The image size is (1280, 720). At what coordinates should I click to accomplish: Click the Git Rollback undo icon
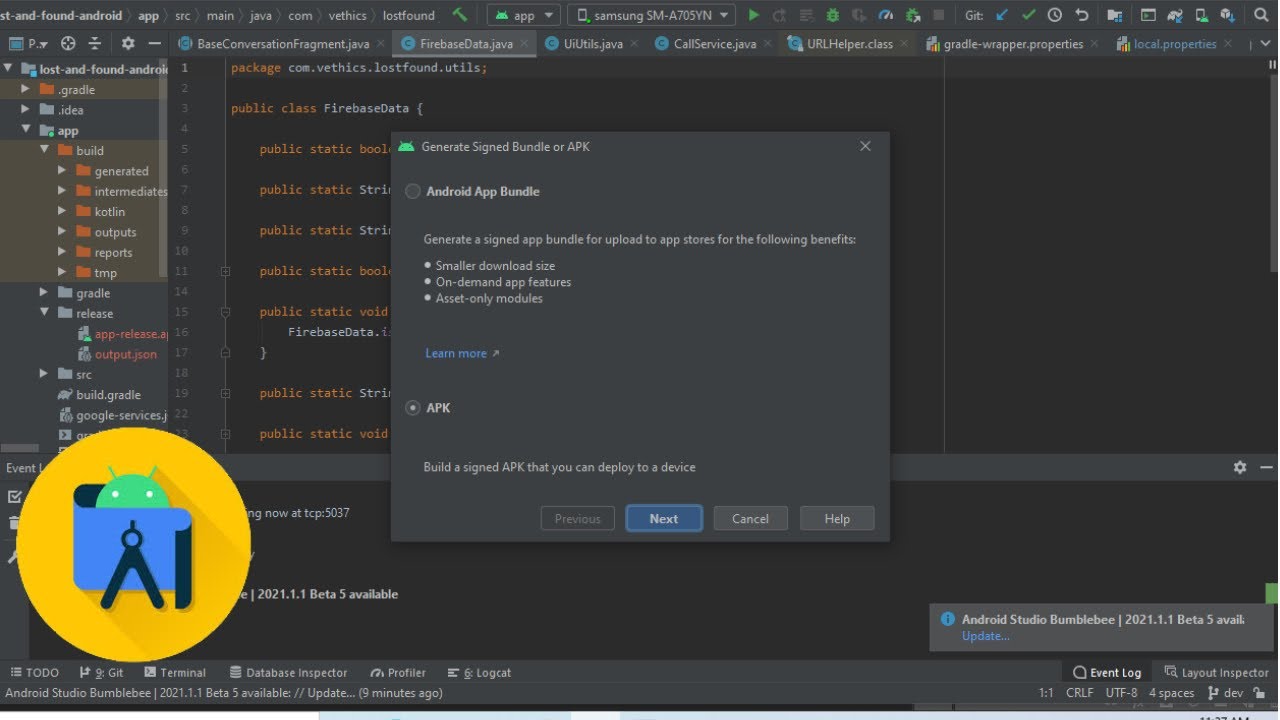coord(1081,15)
